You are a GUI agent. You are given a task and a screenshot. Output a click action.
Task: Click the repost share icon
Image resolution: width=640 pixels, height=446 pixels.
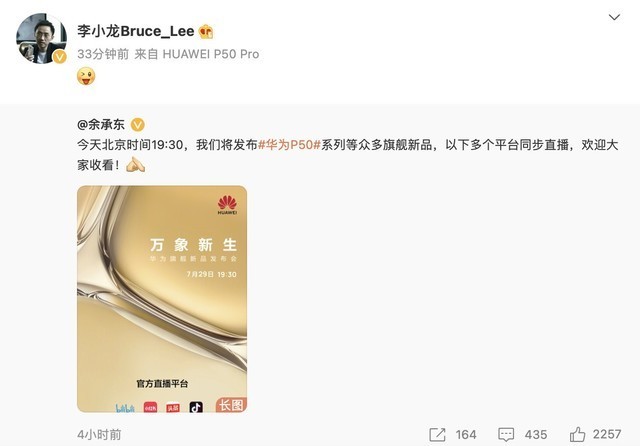point(437,435)
